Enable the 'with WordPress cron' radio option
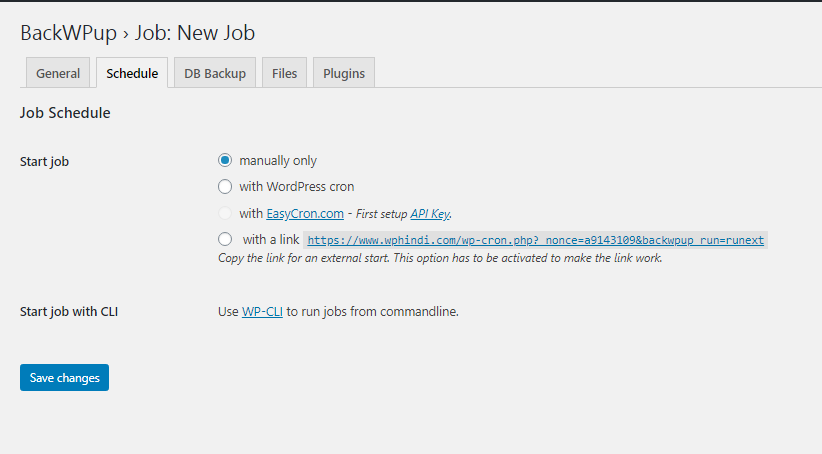 coord(225,186)
